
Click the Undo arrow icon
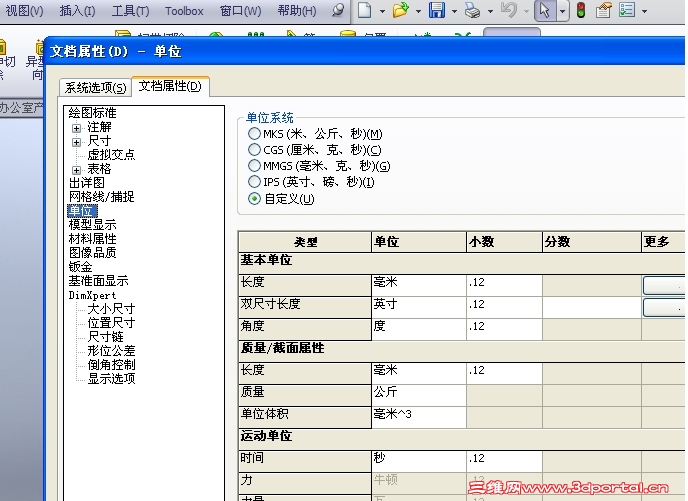click(509, 10)
